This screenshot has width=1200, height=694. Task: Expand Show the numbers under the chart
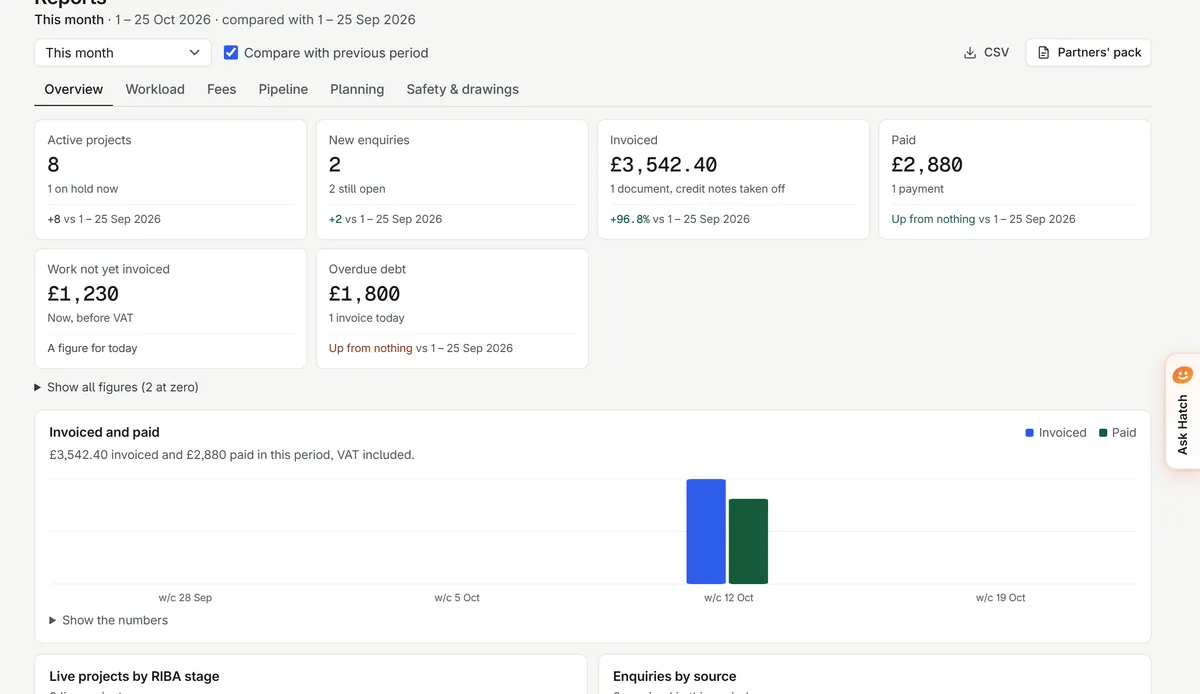point(108,620)
